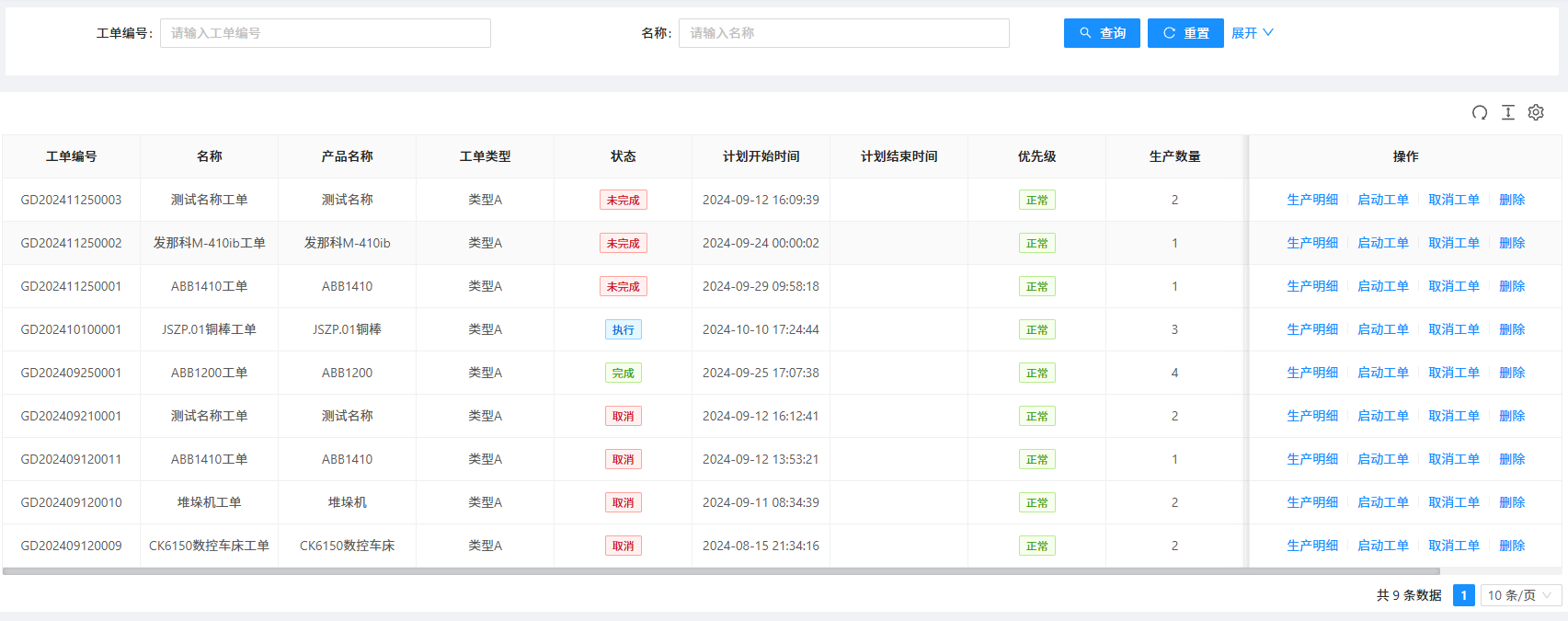This screenshot has height=621, width=1568.
Task: Click 完成 status tag for GD202409250001
Action: (x=624, y=373)
